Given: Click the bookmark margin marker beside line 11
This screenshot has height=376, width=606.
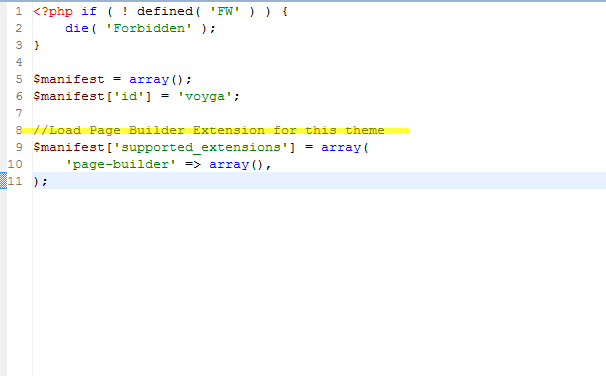Looking at the screenshot, I should 3,181.
